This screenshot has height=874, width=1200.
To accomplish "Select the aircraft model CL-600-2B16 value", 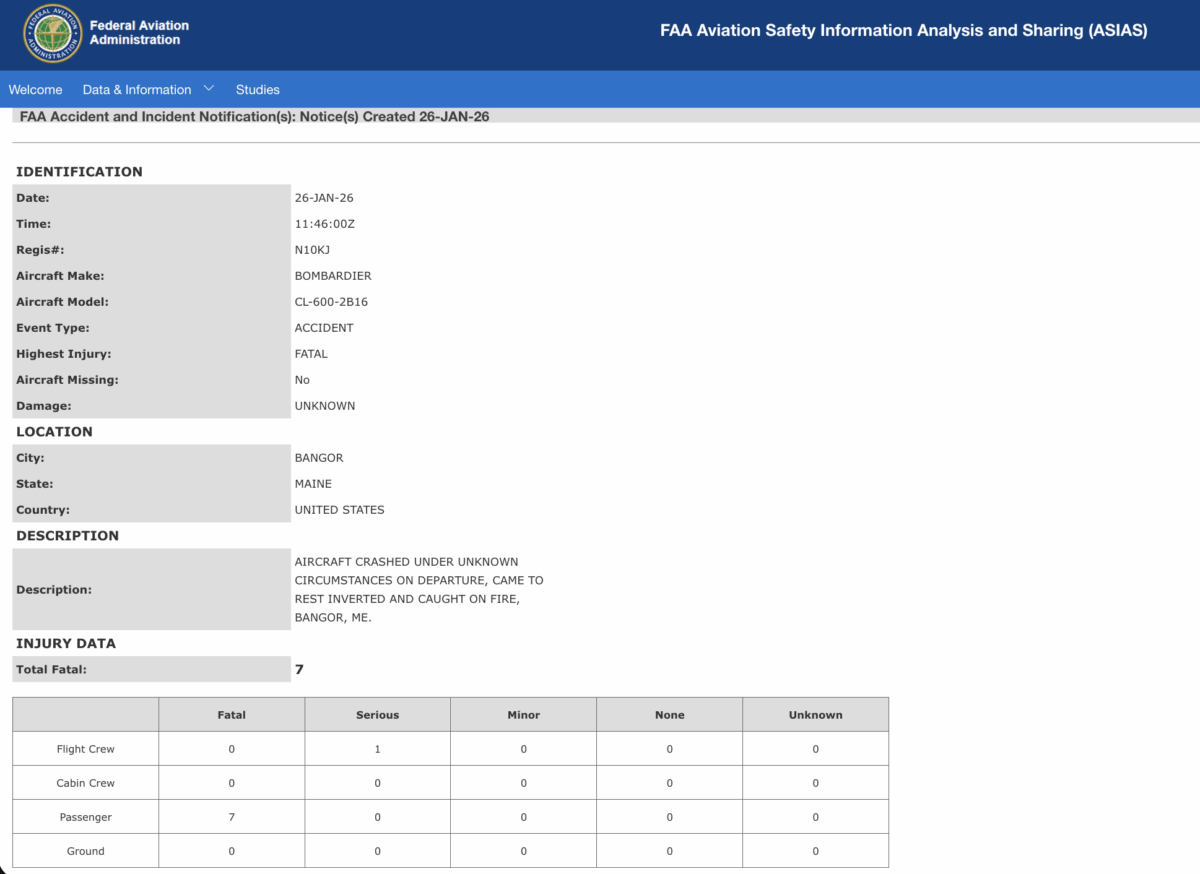I will pyautogui.click(x=331, y=302).
